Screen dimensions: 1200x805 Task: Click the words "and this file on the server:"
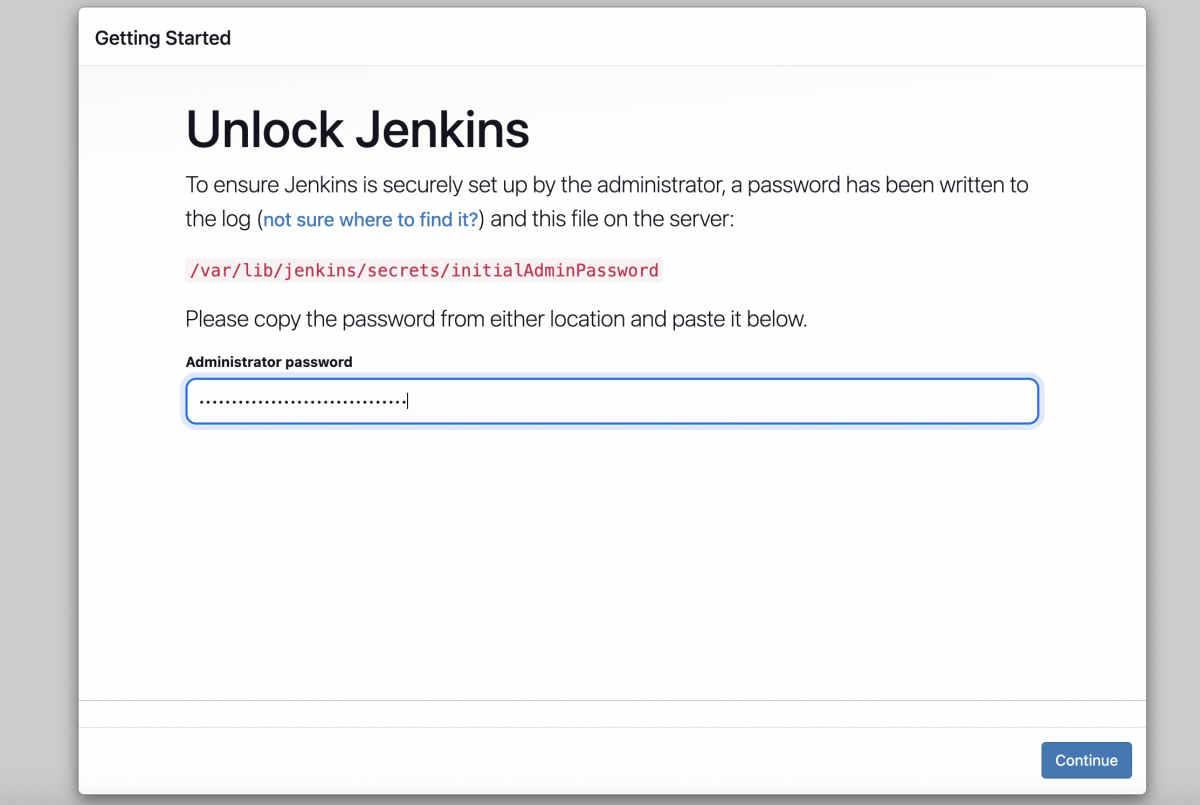(x=612, y=219)
